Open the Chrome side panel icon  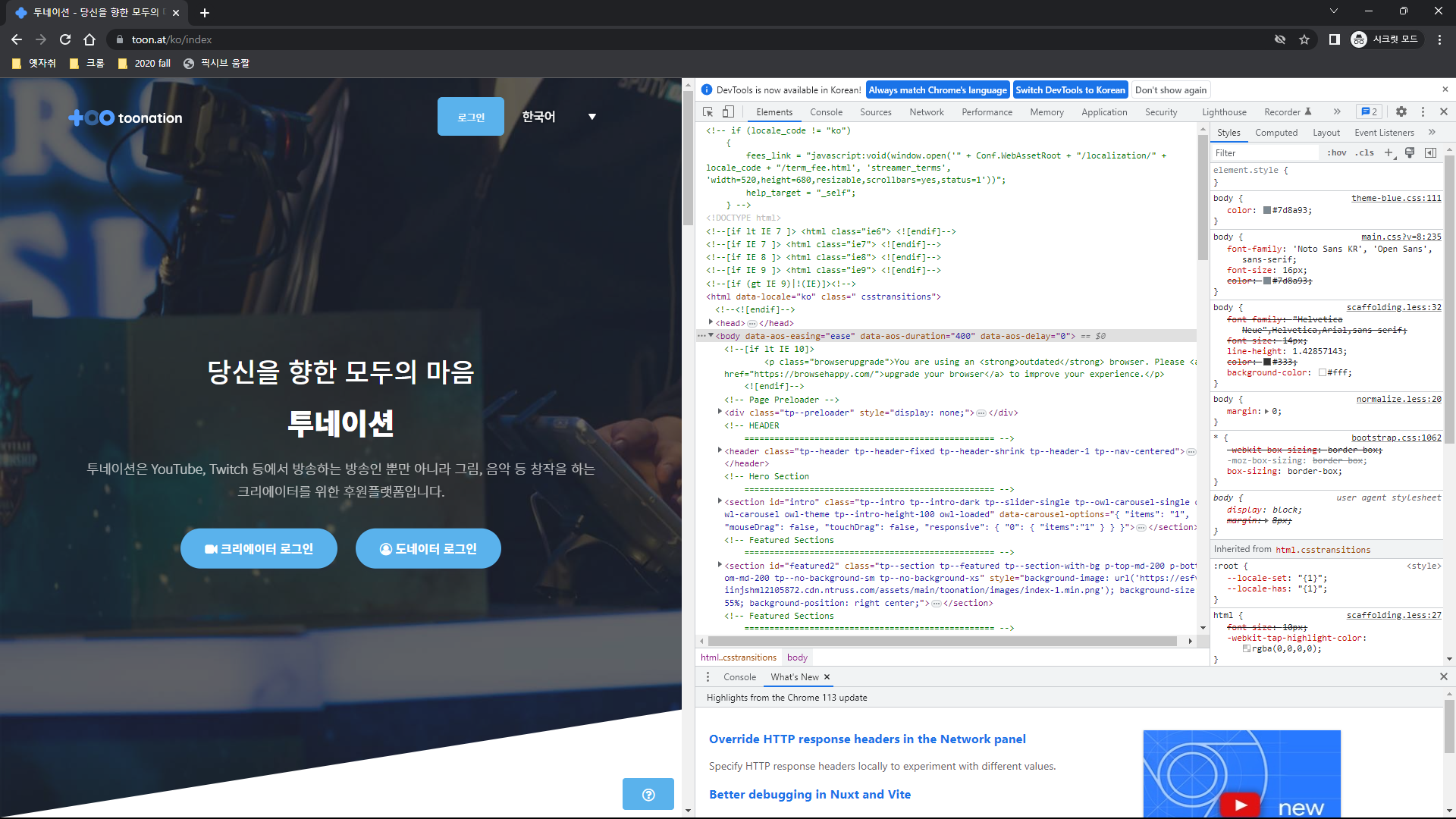(1335, 39)
